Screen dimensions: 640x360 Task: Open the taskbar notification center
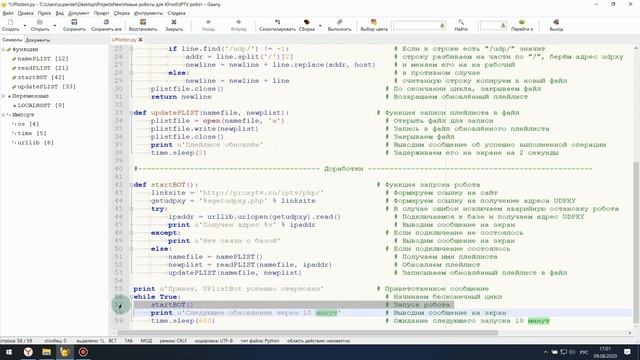pos(627,352)
